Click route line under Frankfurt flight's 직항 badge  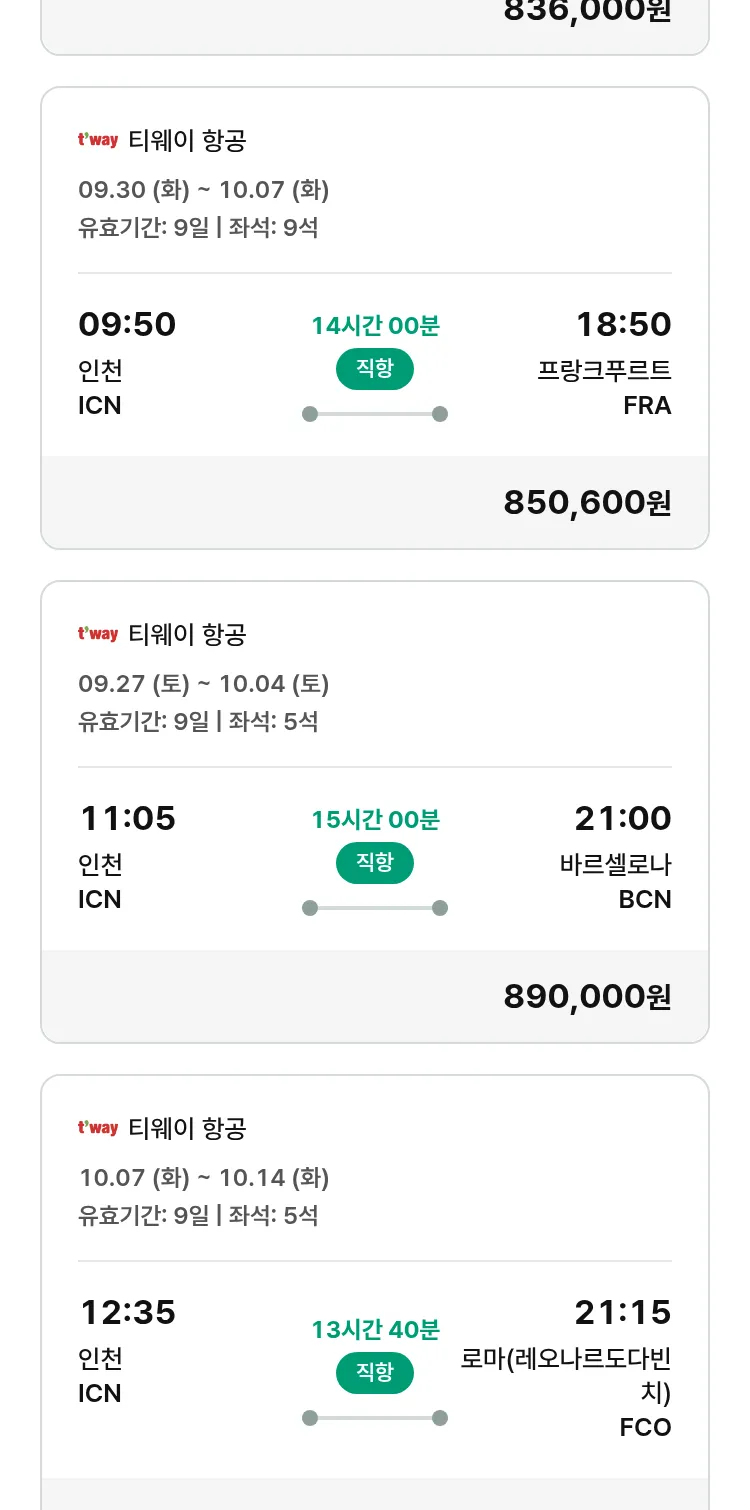375,414
